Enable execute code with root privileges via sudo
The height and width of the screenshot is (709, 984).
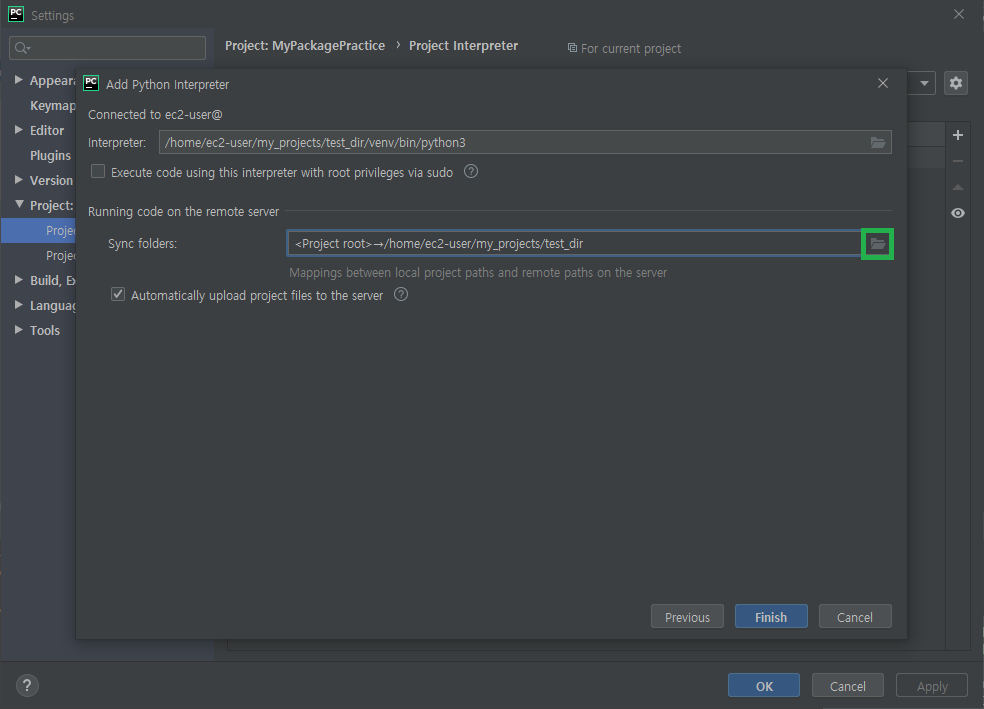98,171
